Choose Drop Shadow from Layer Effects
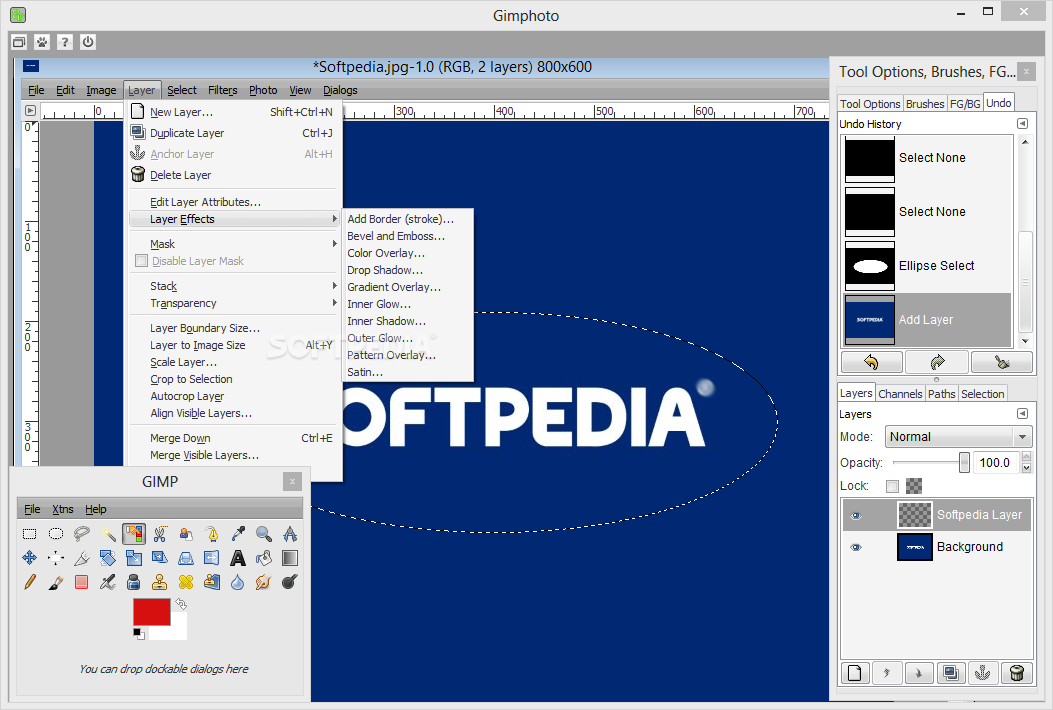 click(385, 270)
